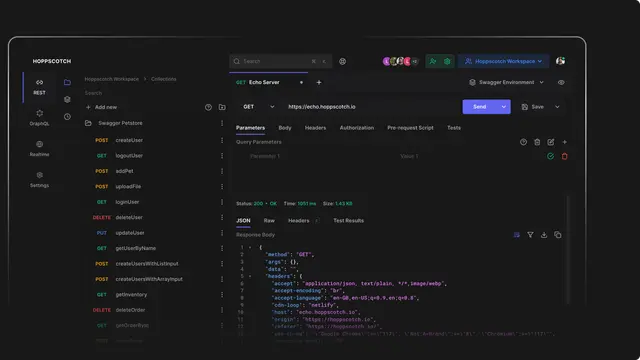The width and height of the screenshot is (640, 360).
Task: Show the environments layers panel
Action: (67, 99)
